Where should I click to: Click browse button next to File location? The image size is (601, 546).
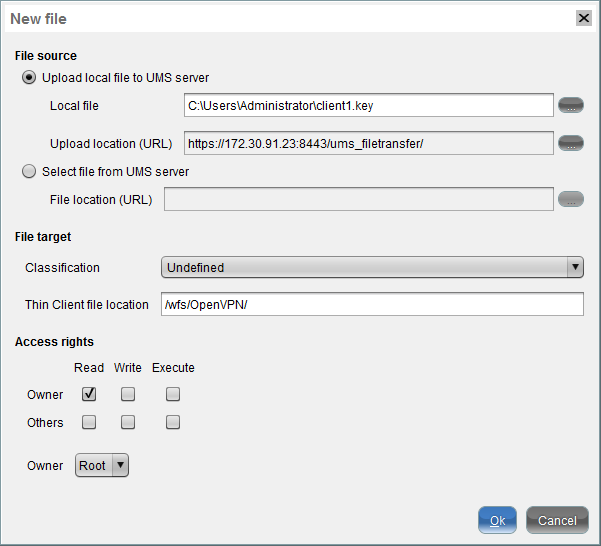(x=570, y=199)
